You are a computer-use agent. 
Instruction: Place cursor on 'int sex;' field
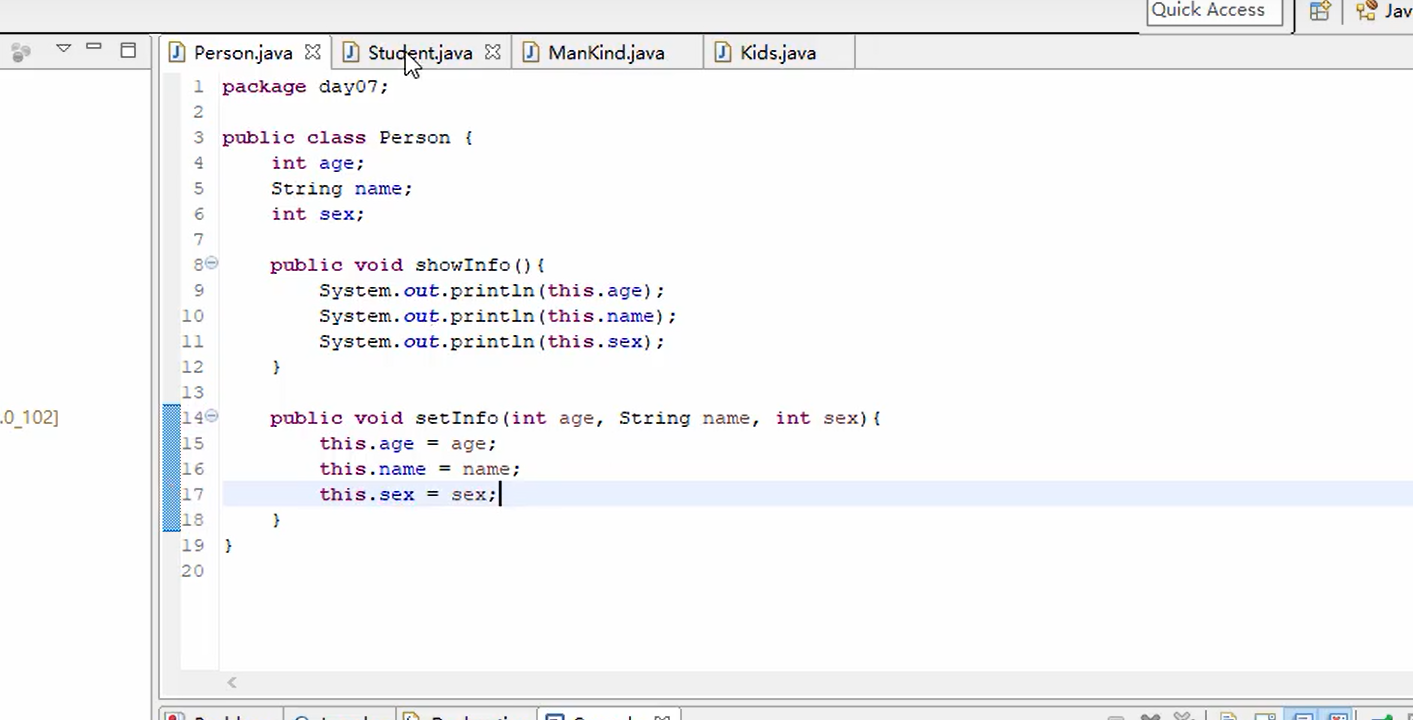tap(317, 214)
